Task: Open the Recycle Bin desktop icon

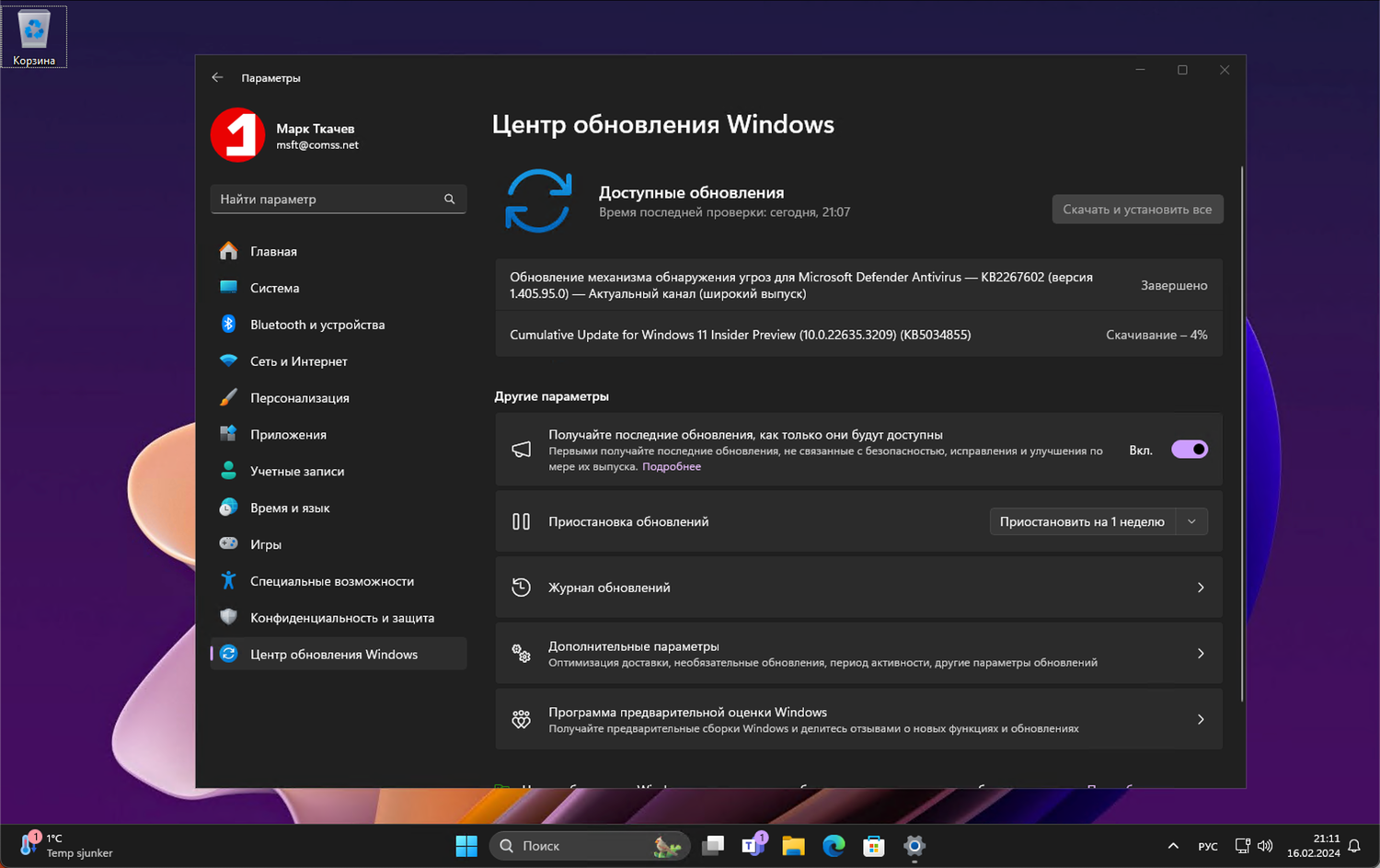Action: tap(34, 37)
